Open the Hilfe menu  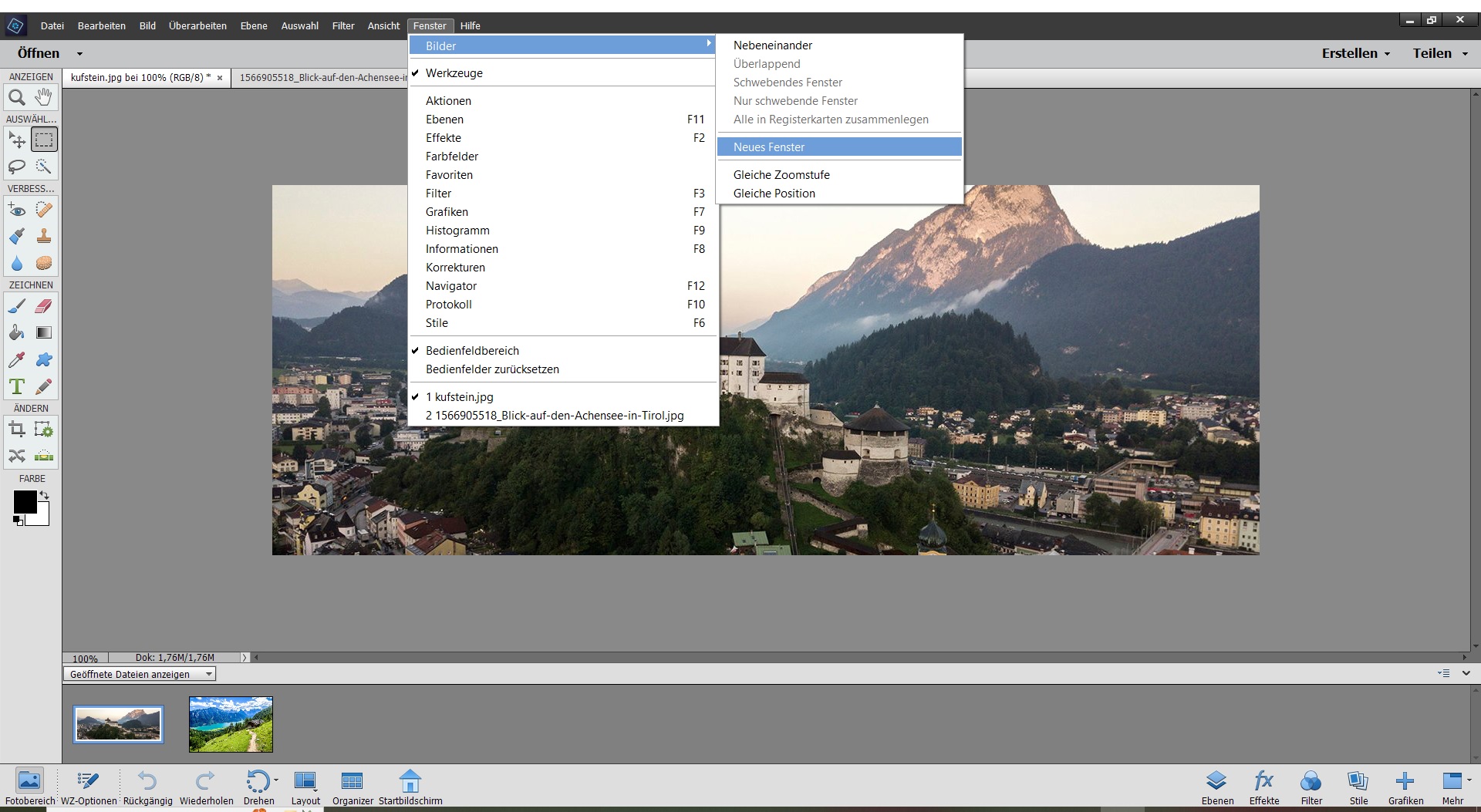[470, 25]
